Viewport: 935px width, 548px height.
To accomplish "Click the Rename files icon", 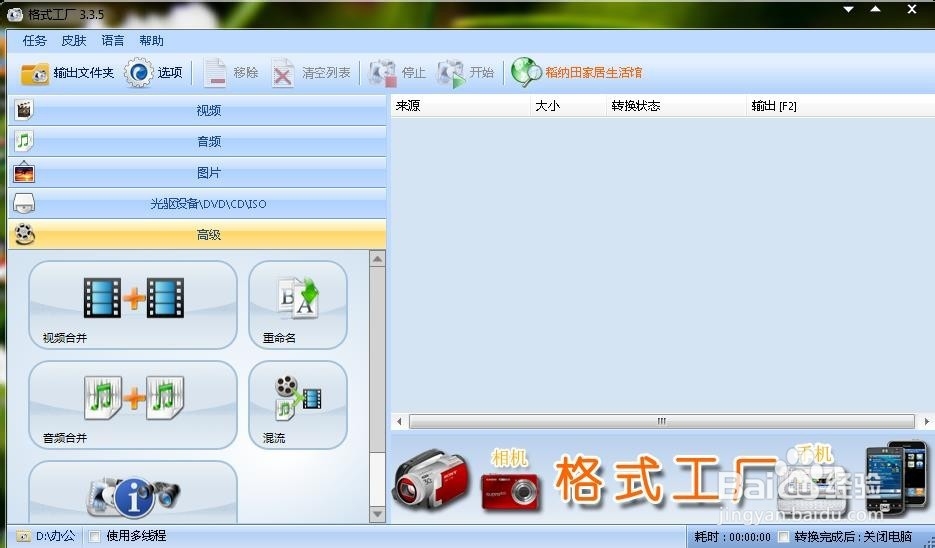I will pyautogui.click(x=298, y=297).
